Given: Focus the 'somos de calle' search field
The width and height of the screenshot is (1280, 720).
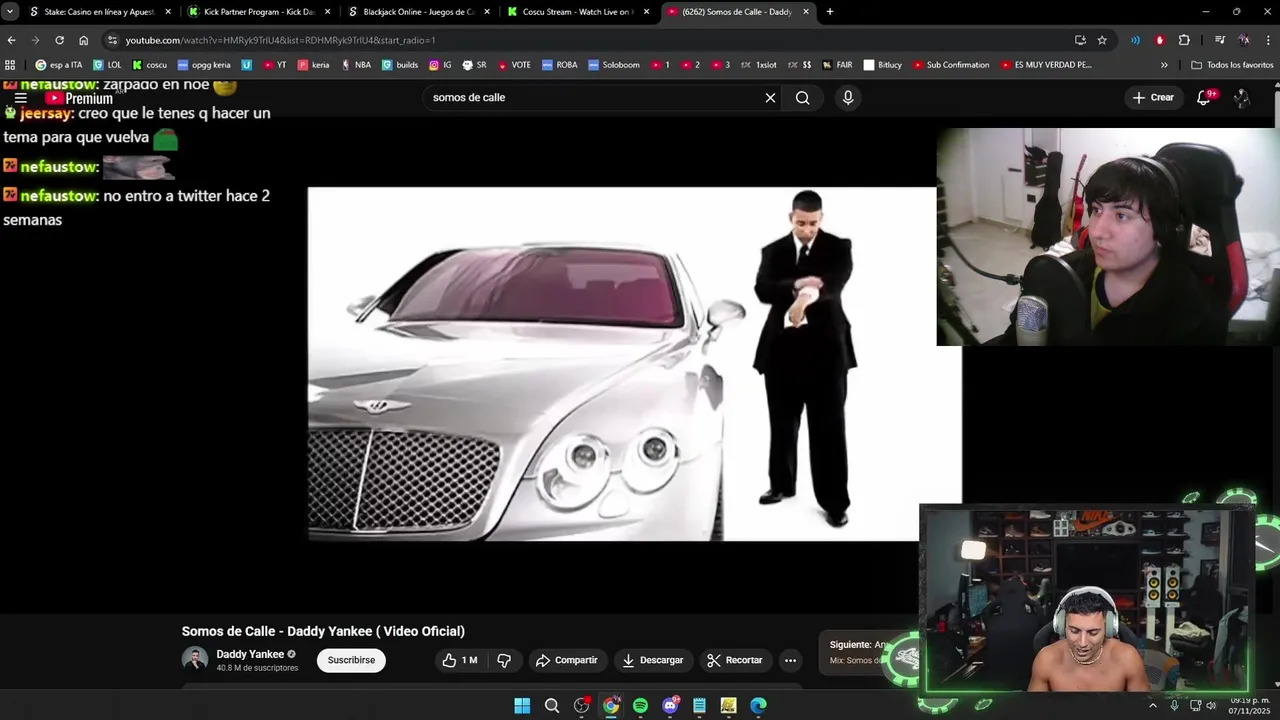Looking at the screenshot, I should (x=595, y=98).
